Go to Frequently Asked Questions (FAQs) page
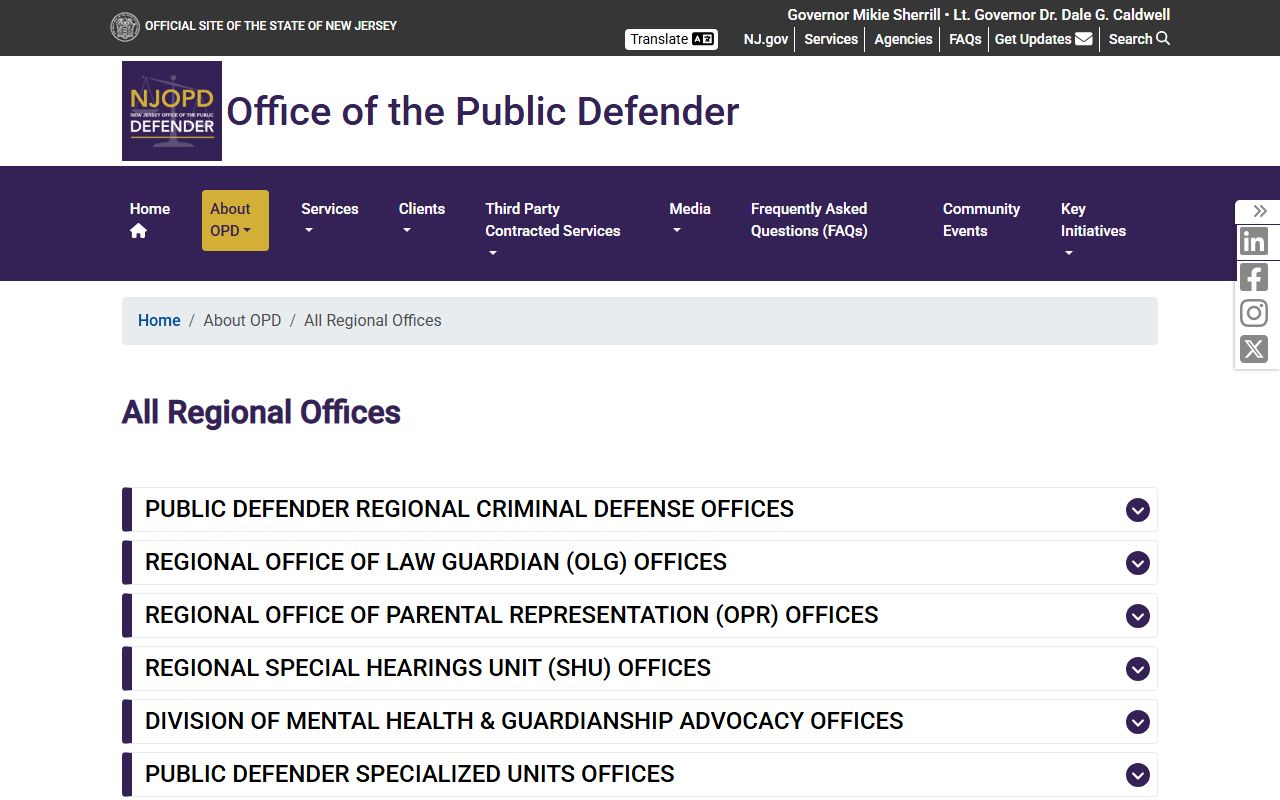 tap(809, 220)
